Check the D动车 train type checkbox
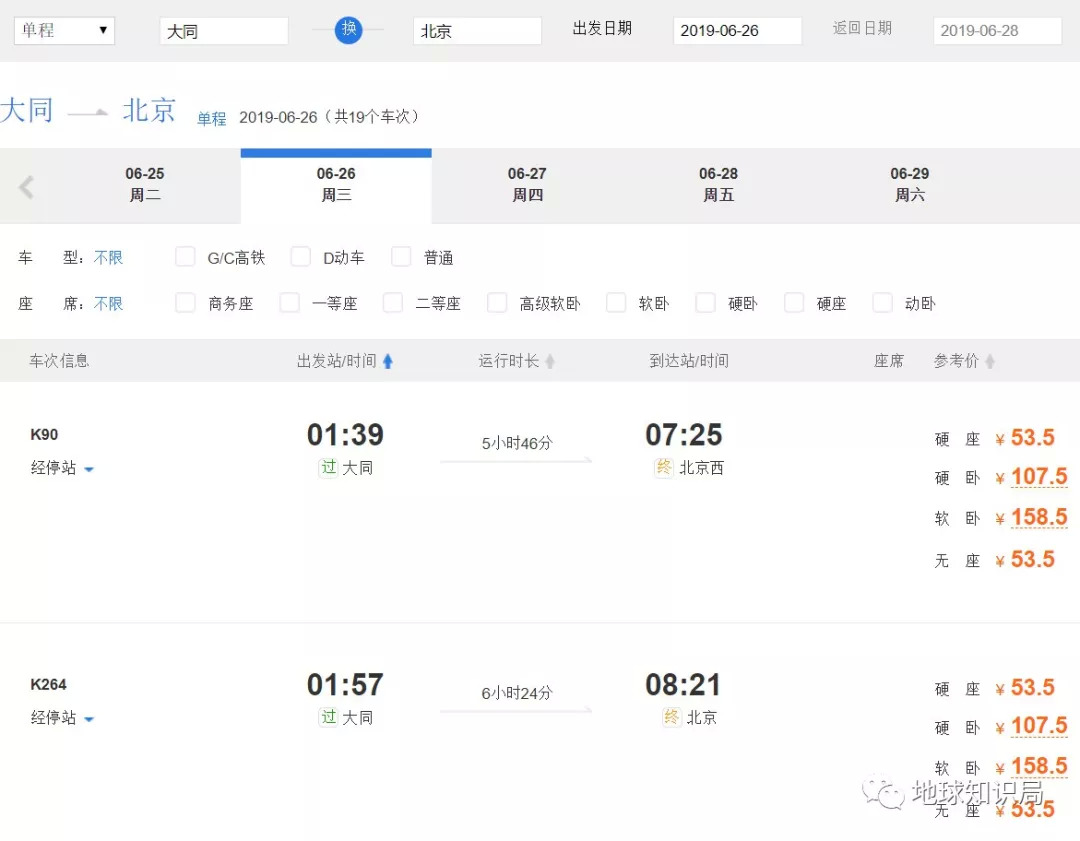This screenshot has width=1080, height=841. (300, 257)
